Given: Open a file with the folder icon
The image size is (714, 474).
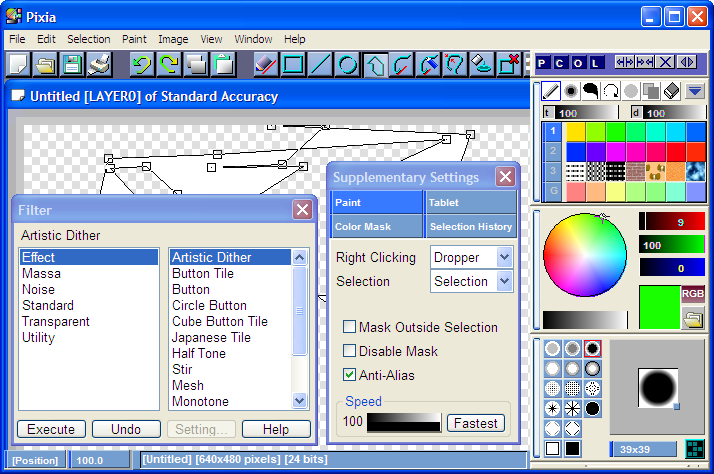Looking at the screenshot, I should 45,64.
